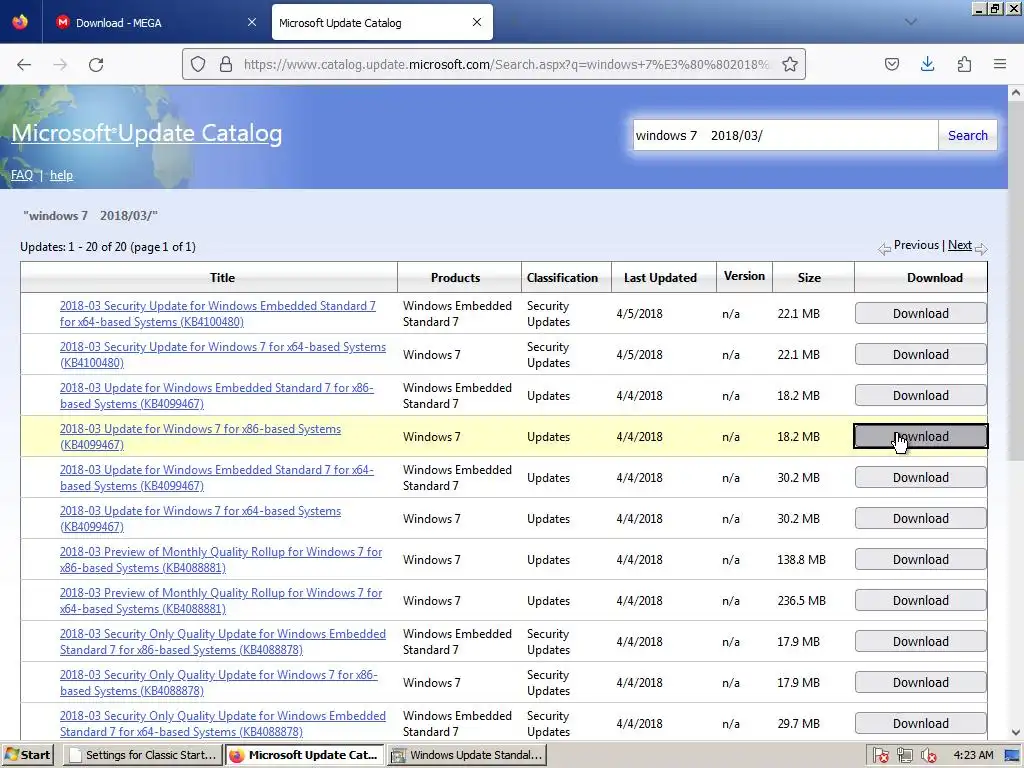
Task: Click the Action Center flag tray icon
Action: pyautogui.click(x=880, y=756)
